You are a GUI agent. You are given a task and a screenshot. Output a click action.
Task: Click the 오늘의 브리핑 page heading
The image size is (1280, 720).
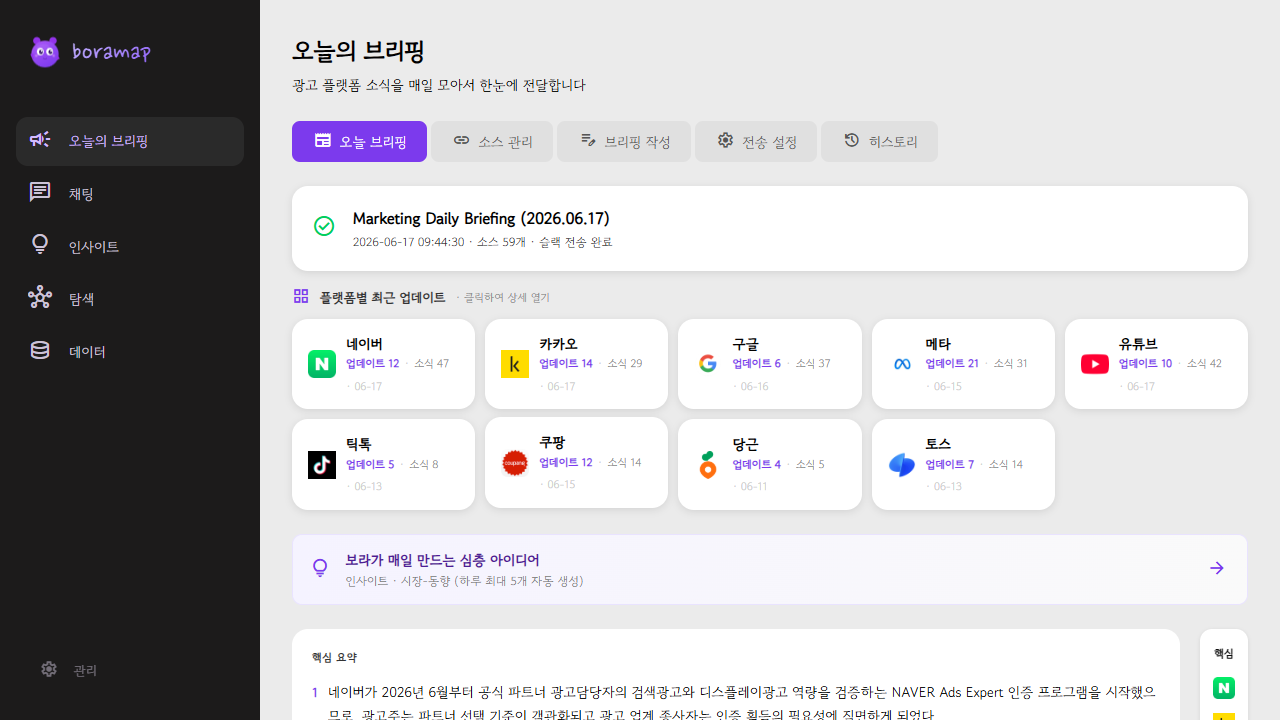[358, 51]
